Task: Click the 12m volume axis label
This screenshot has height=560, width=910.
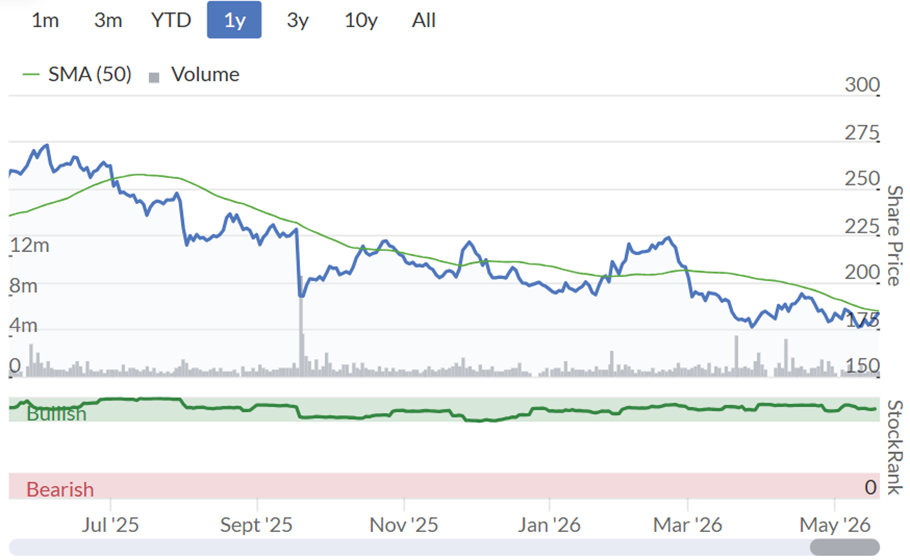Action: [30, 245]
